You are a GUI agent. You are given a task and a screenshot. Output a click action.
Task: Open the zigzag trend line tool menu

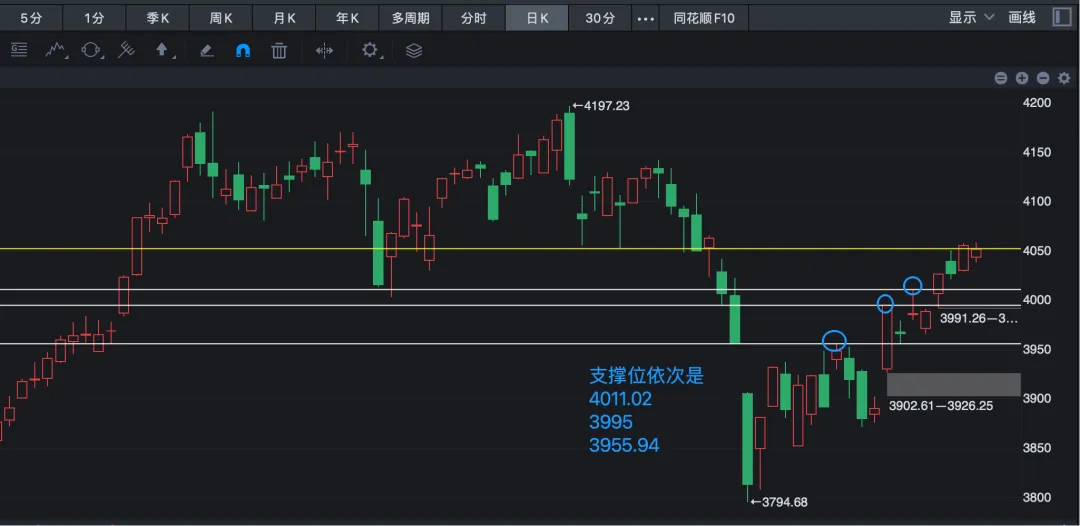tap(56, 50)
